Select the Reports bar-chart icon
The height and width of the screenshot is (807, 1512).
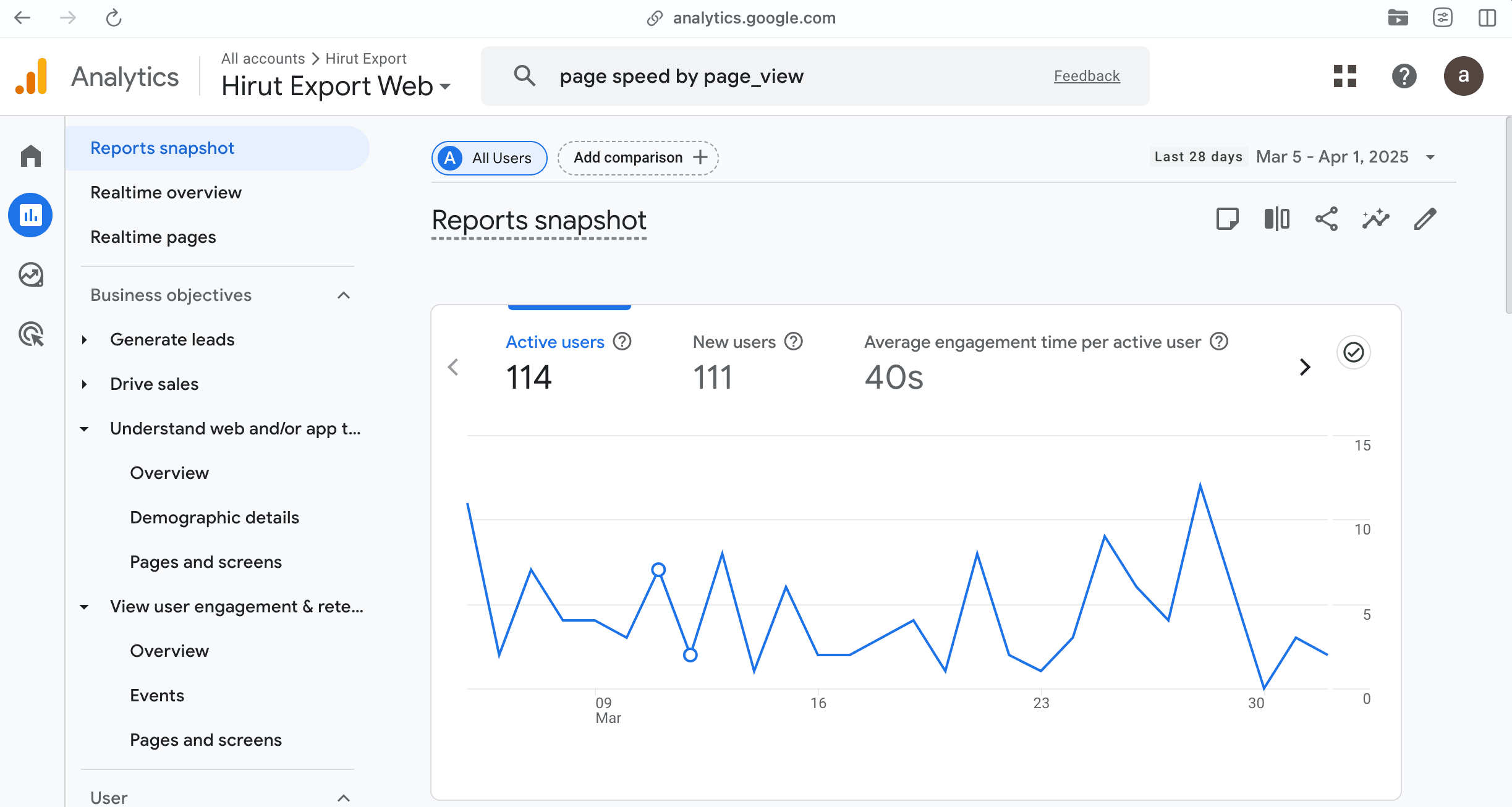[x=30, y=215]
